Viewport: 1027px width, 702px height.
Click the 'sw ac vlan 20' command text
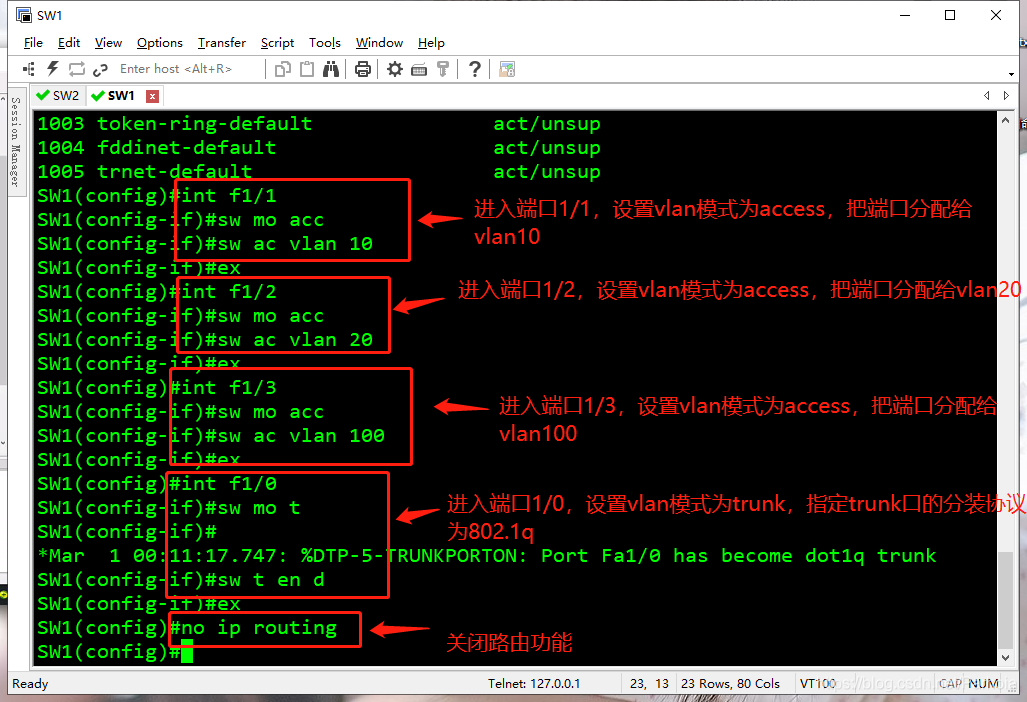coord(295,339)
